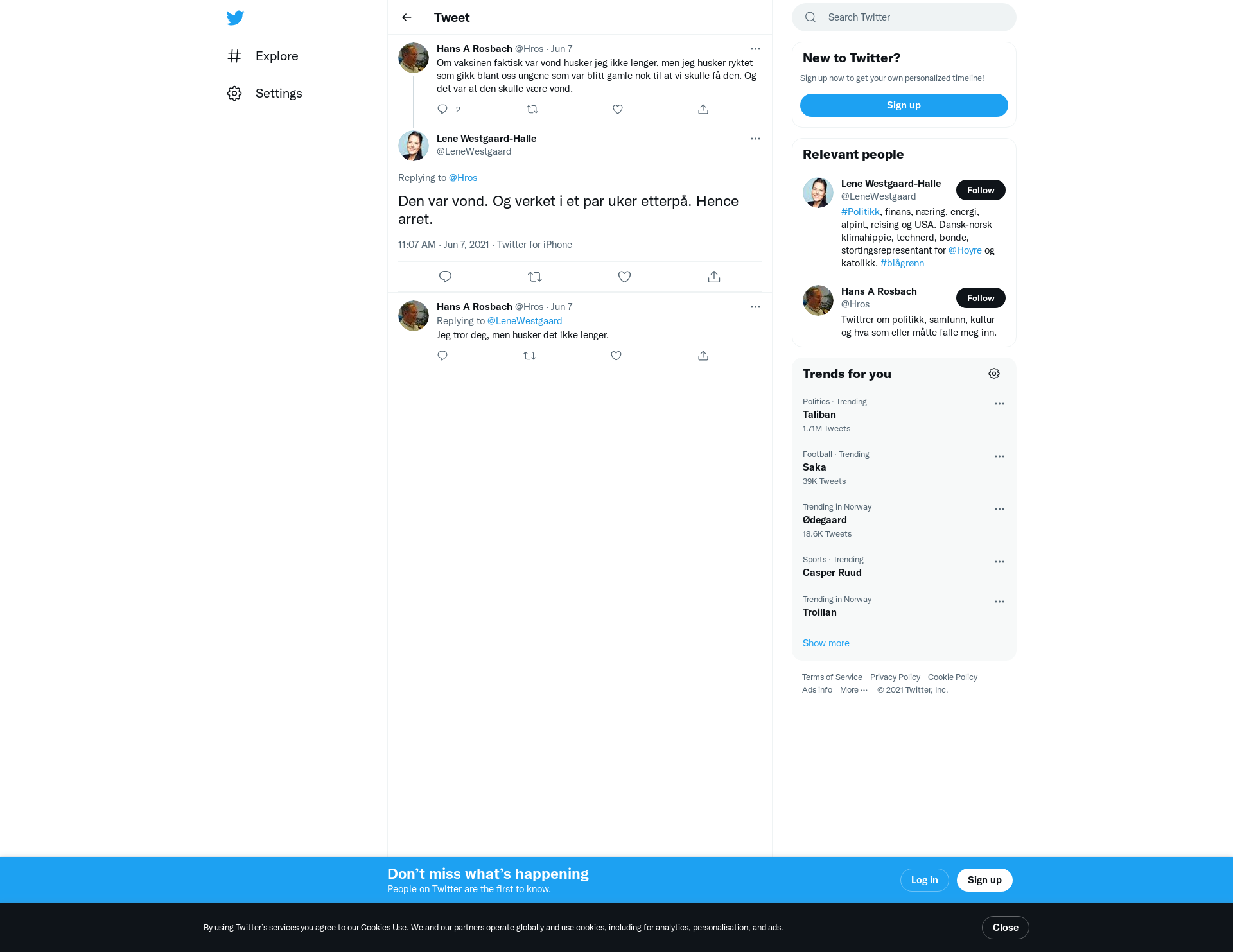
Task: Share the main tweet
Action: click(714, 277)
